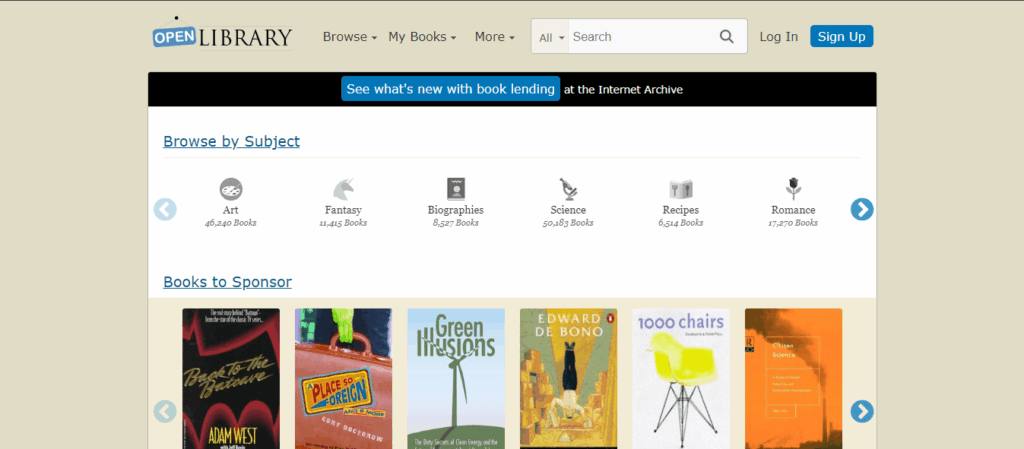The image size is (1024, 449).
Task: Select the Fantasy unicorn icon
Action: 343,188
